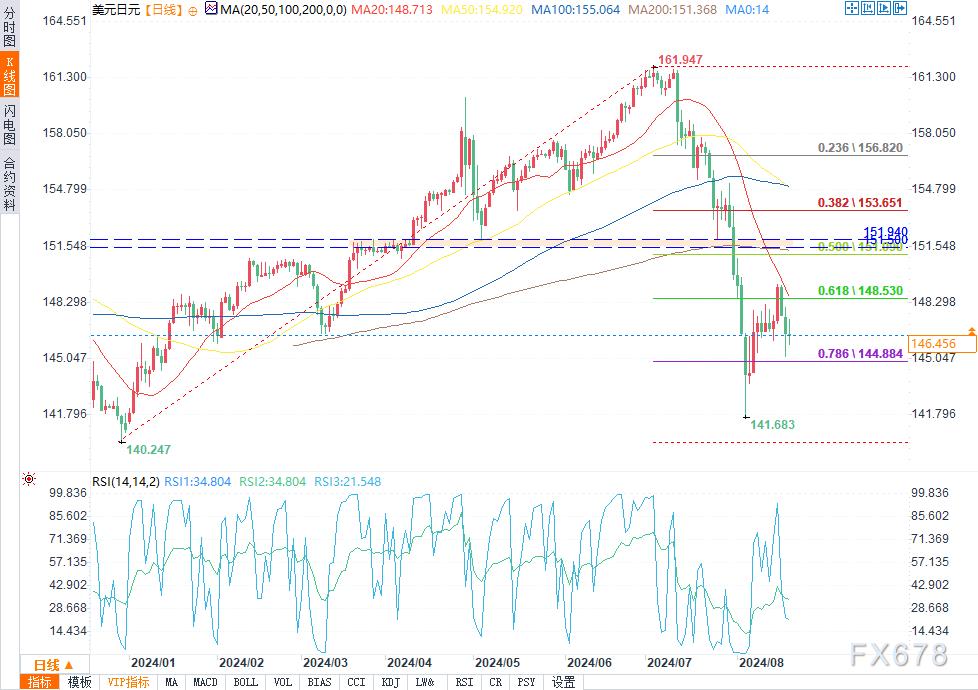Click the 161.947 high price label

click(680, 60)
